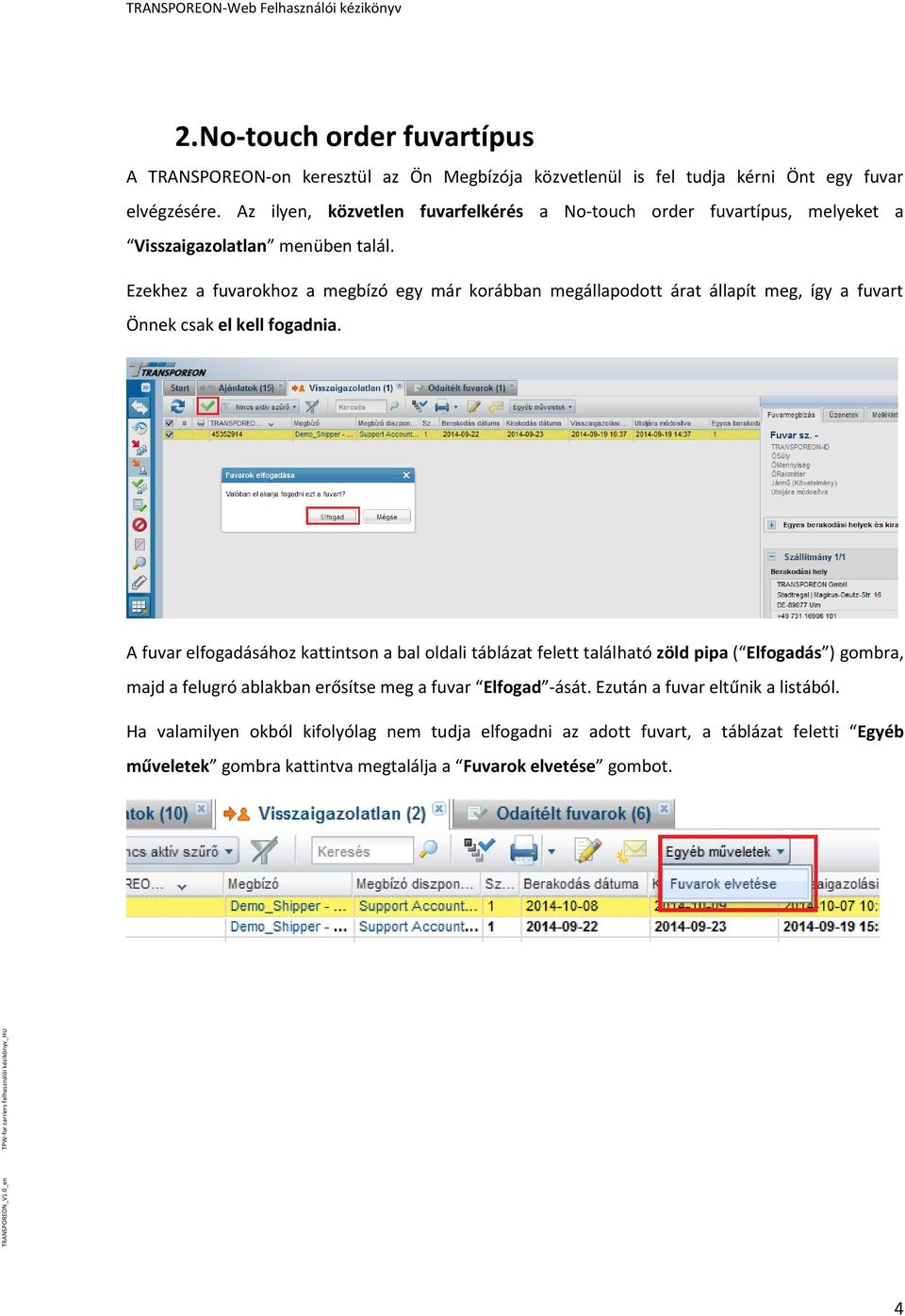Click the funnel icon in the lower screenshot
The height and width of the screenshot is (1316, 905).
click(x=264, y=850)
